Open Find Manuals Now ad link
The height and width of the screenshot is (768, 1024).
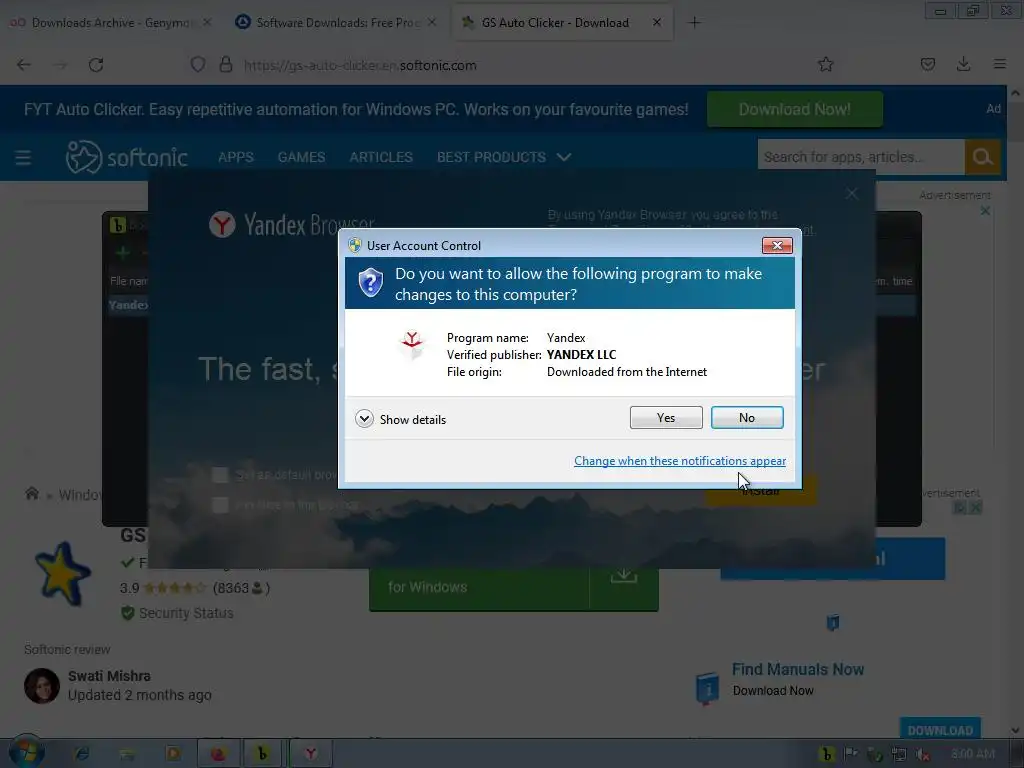(797, 670)
